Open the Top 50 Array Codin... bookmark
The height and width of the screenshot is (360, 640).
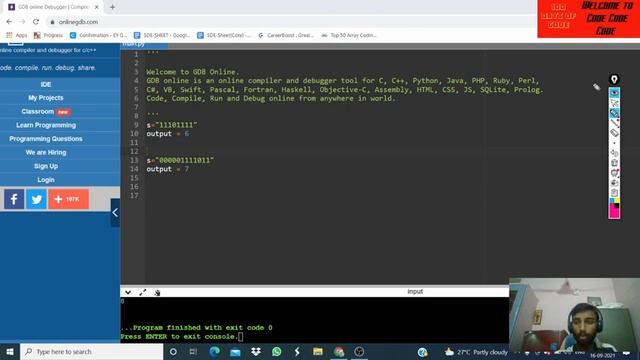pyautogui.click(x=349, y=36)
